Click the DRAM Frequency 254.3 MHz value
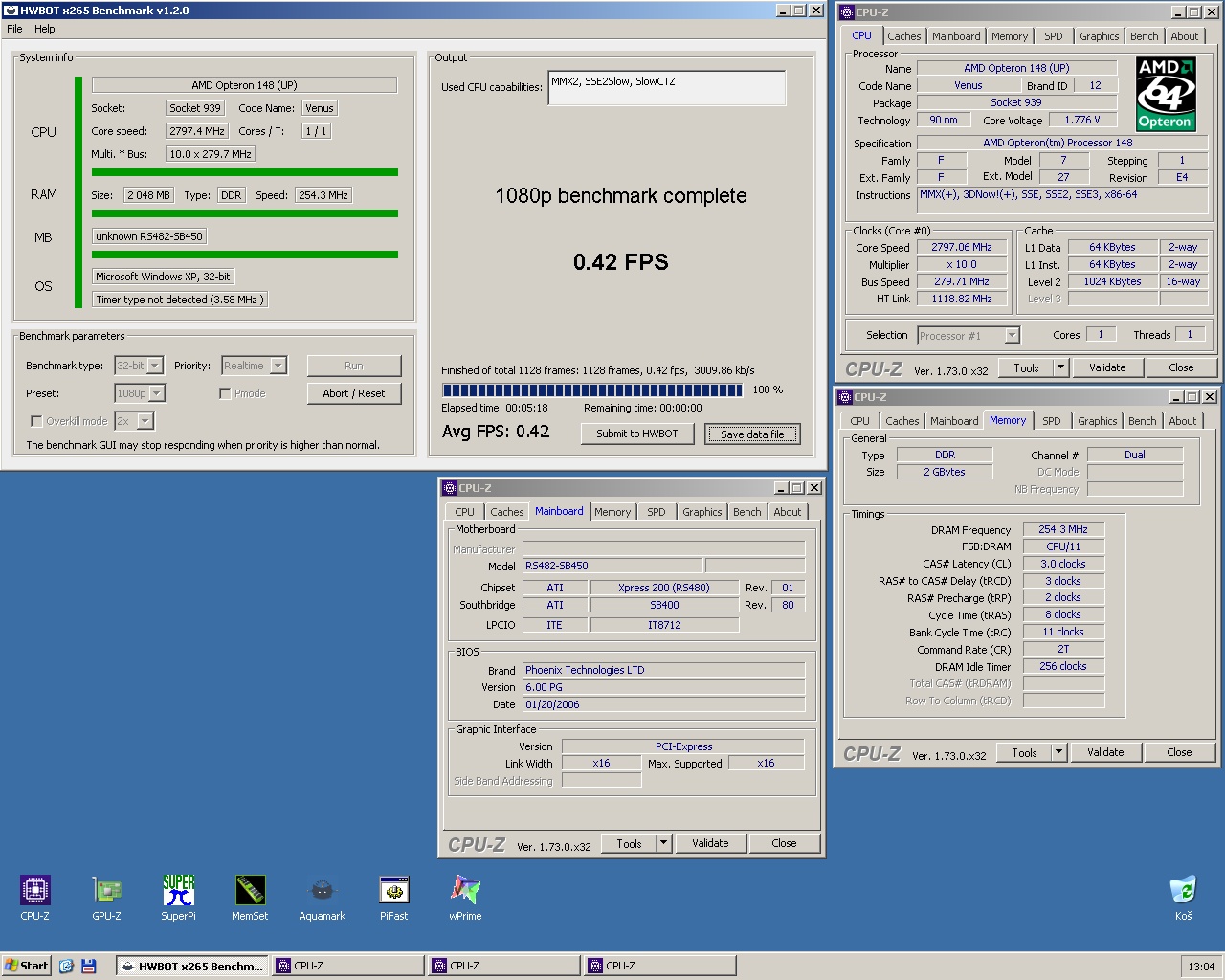 click(1063, 529)
